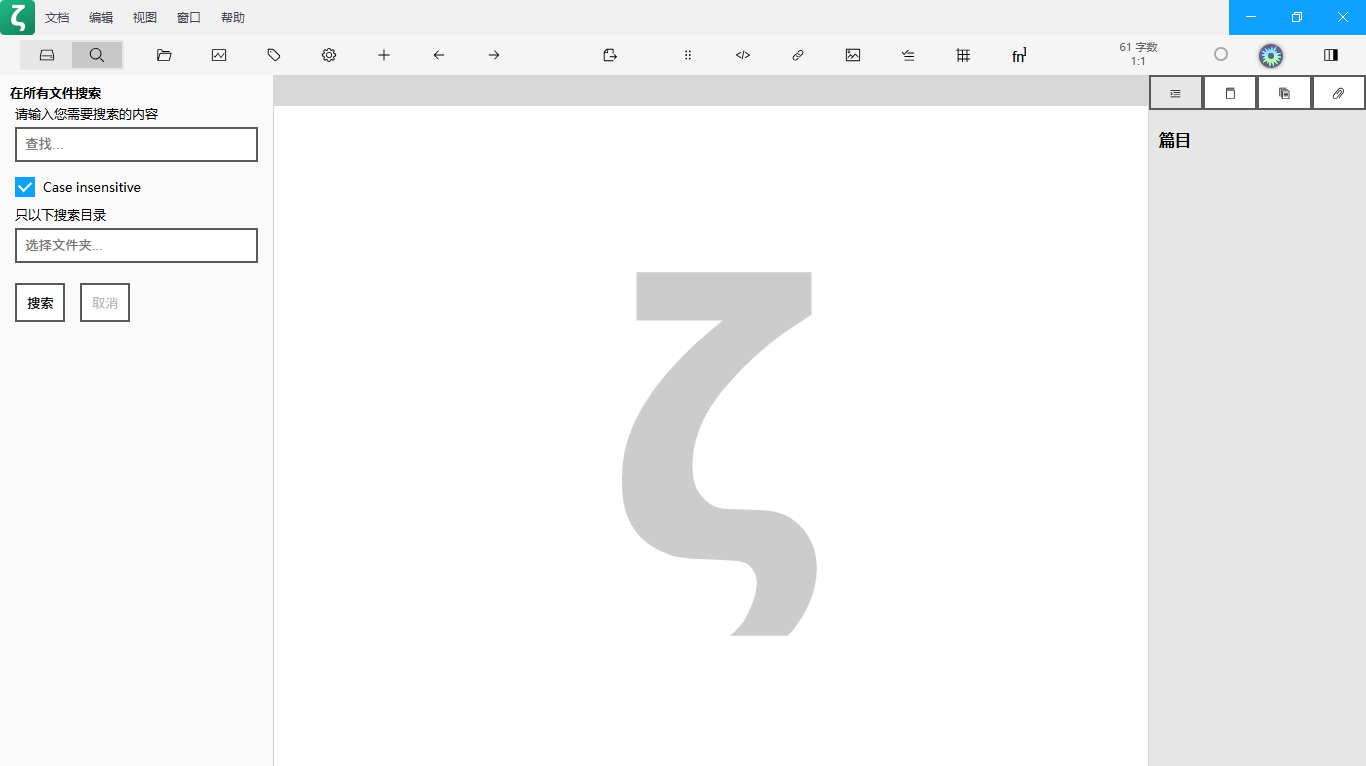Insert a footnote with the fn icon
Viewport: 1366px width, 766px height.
(x=1019, y=55)
